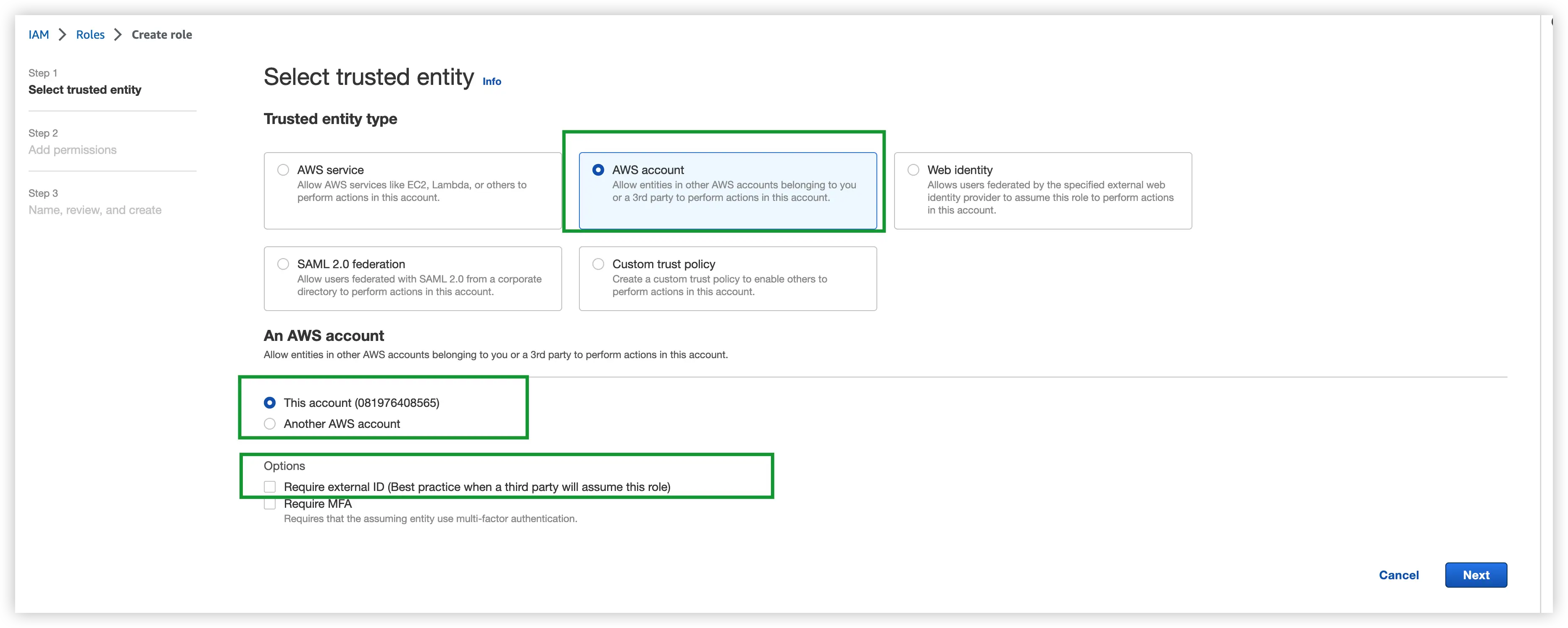The width and height of the screenshot is (1568, 628).
Task: Click the AWS service description text
Action: pyautogui.click(x=411, y=191)
